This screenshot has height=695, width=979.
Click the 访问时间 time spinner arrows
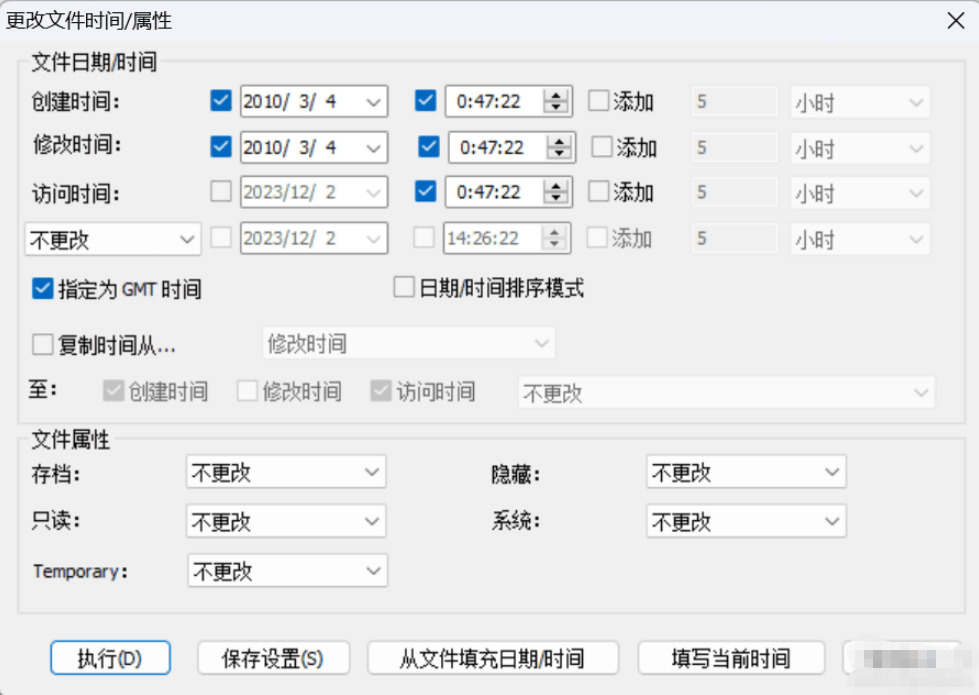pos(556,192)
